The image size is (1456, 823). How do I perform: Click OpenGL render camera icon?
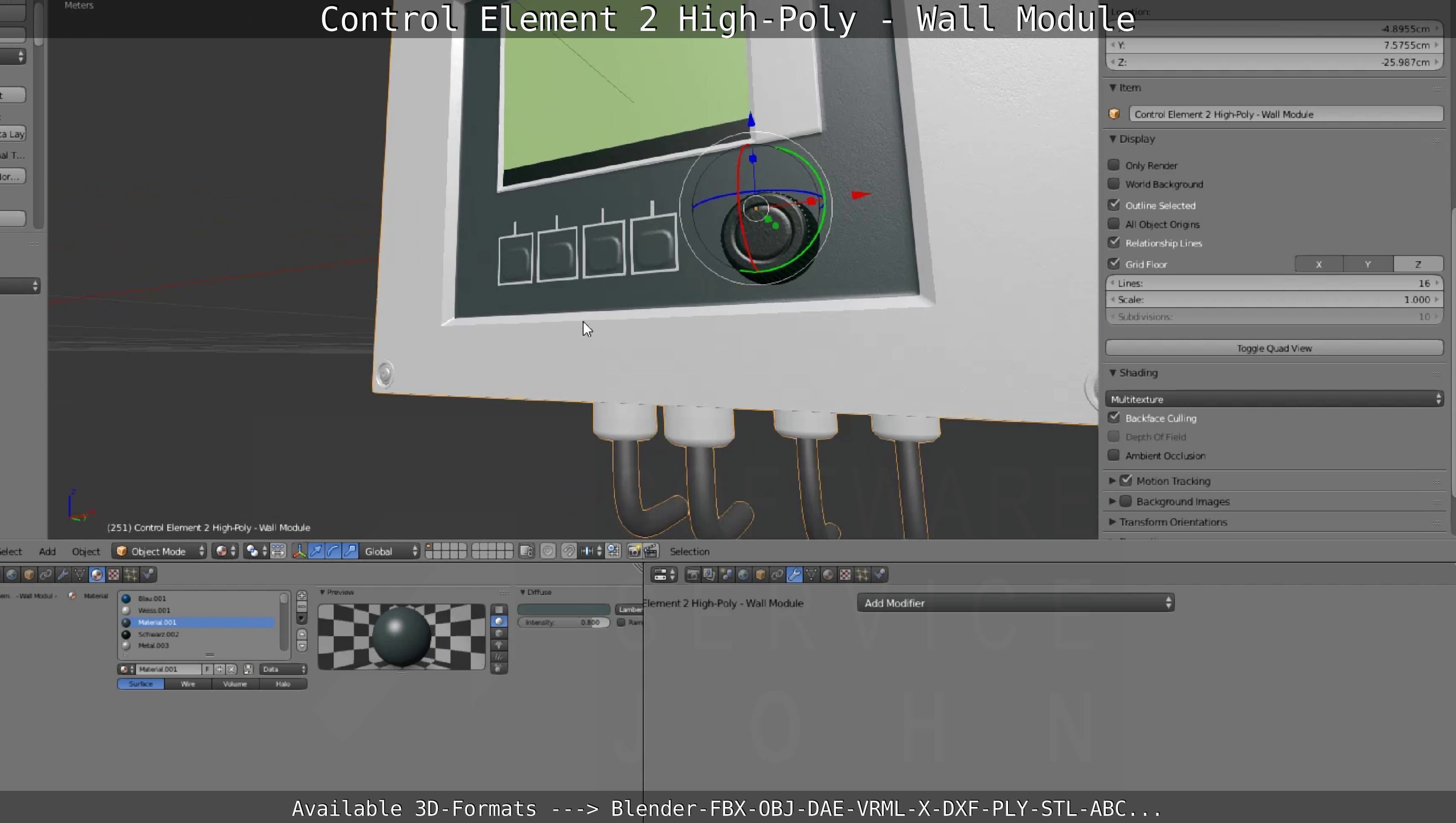tap(634, 551)
